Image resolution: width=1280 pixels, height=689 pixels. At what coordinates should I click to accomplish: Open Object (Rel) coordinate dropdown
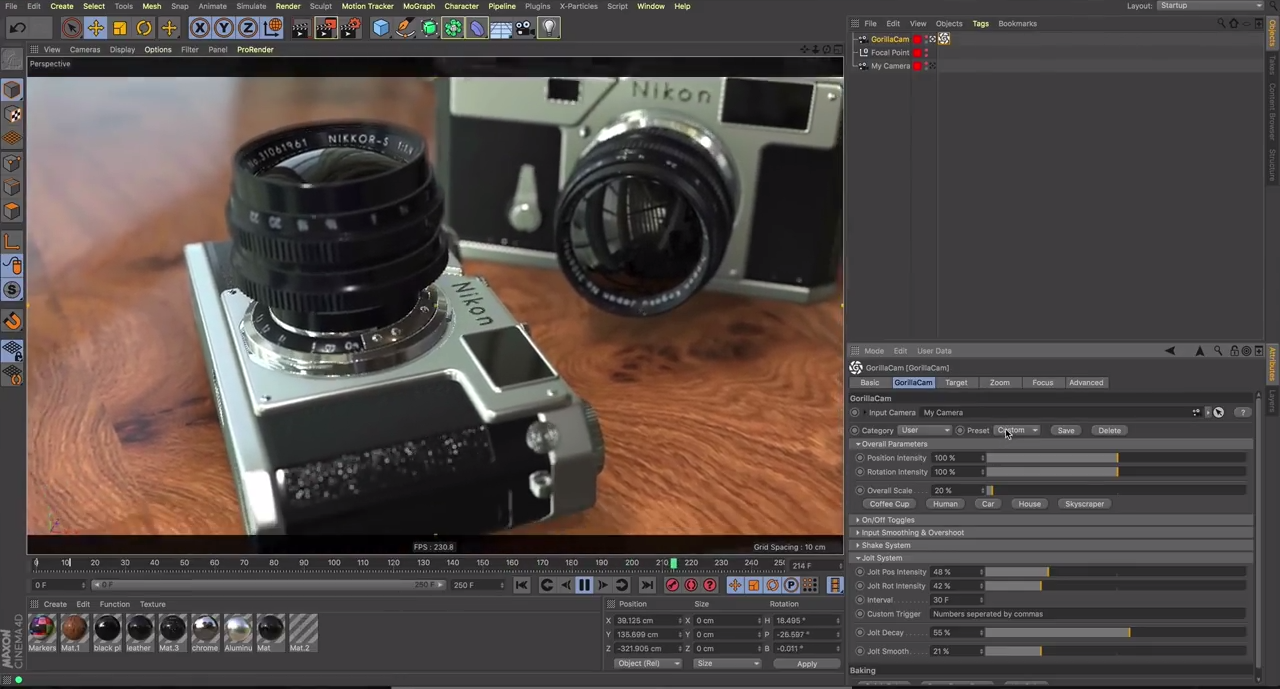(647, 664)
